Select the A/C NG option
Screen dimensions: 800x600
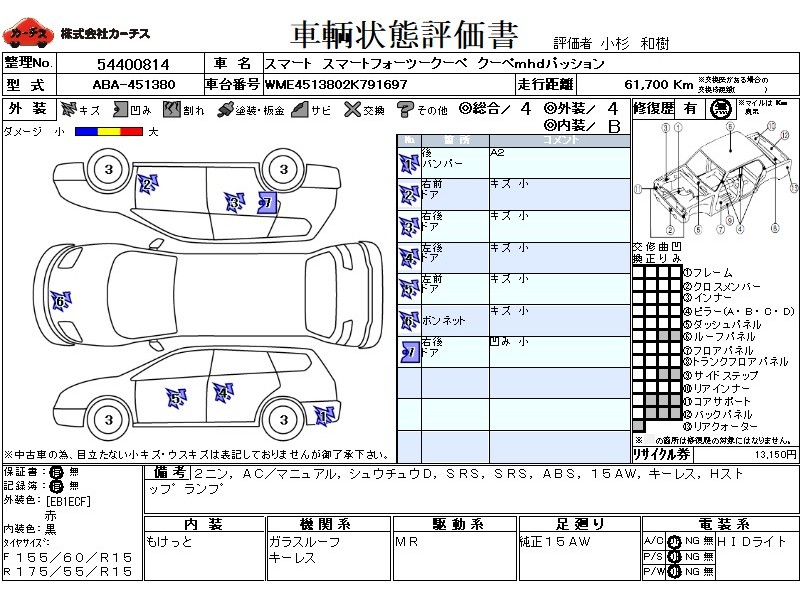point(692,541)
